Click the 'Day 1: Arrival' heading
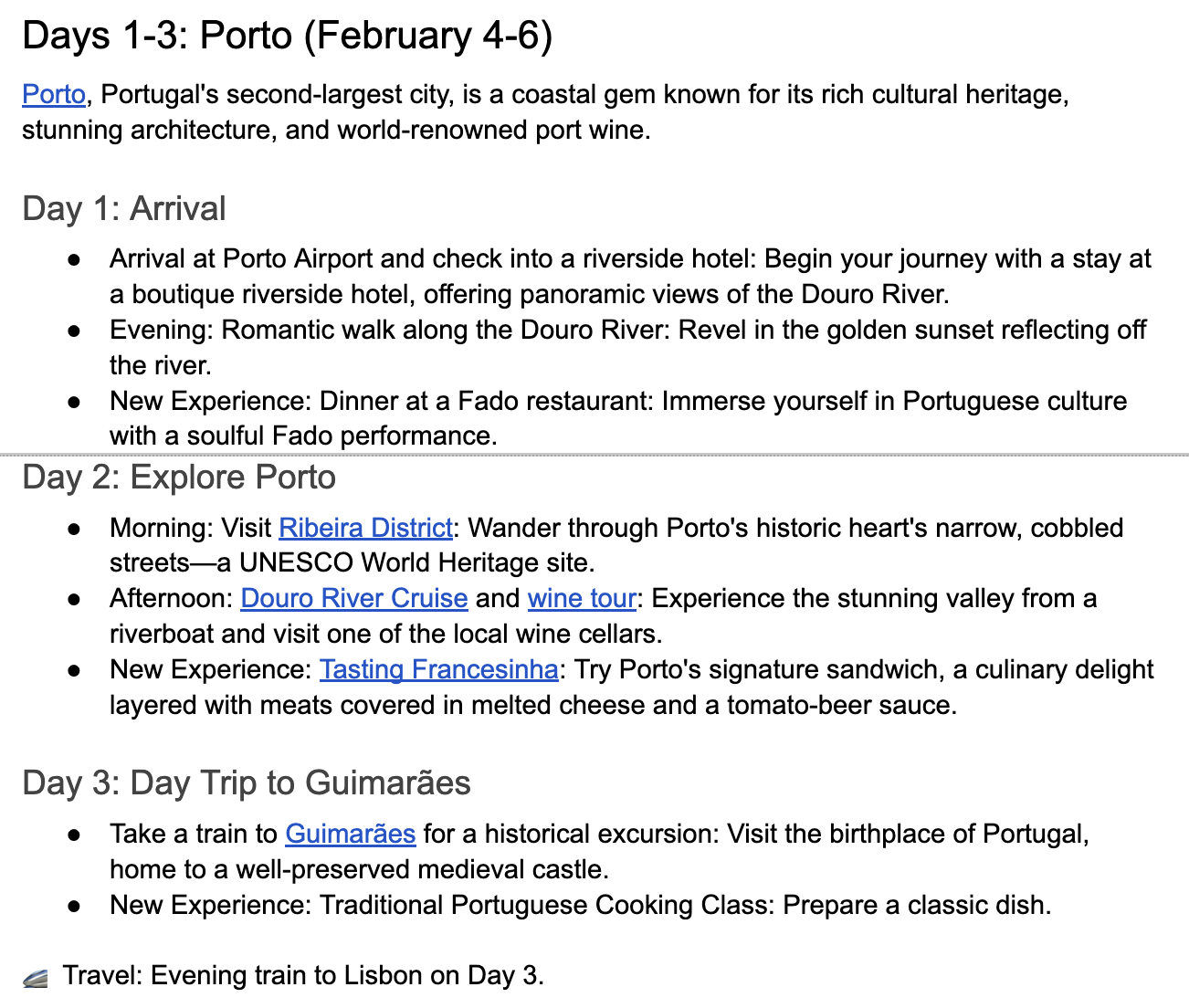Image resolution: width=1189 pixels, height=1008 pixels. 124,208
